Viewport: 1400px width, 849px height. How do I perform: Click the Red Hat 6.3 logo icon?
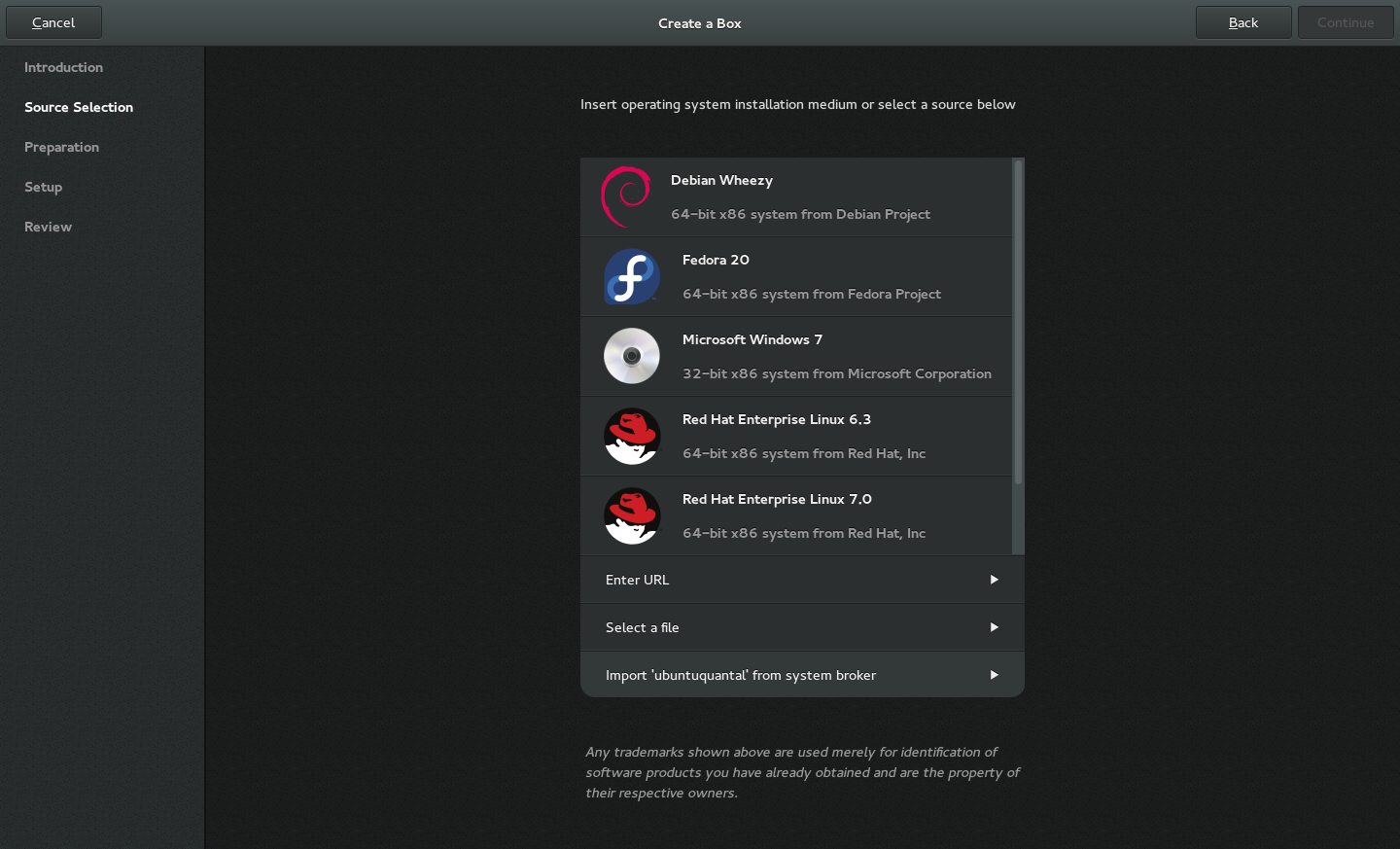pos(632,436)
